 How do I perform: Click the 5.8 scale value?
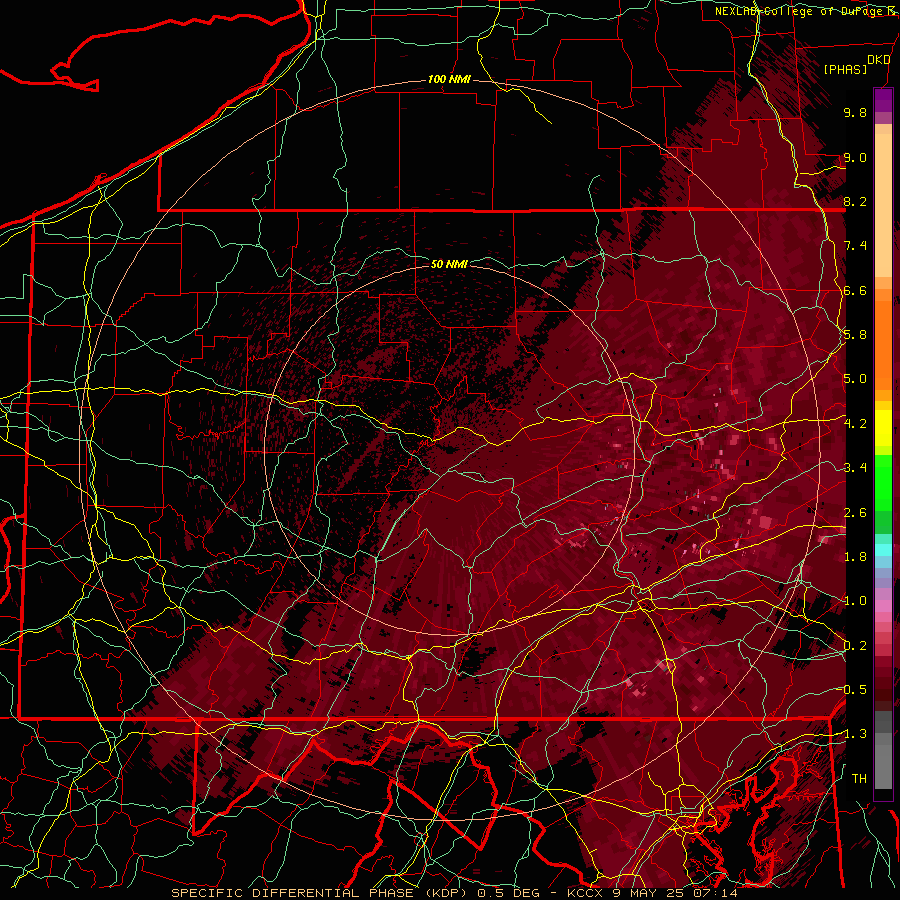(x=855, y=335)
